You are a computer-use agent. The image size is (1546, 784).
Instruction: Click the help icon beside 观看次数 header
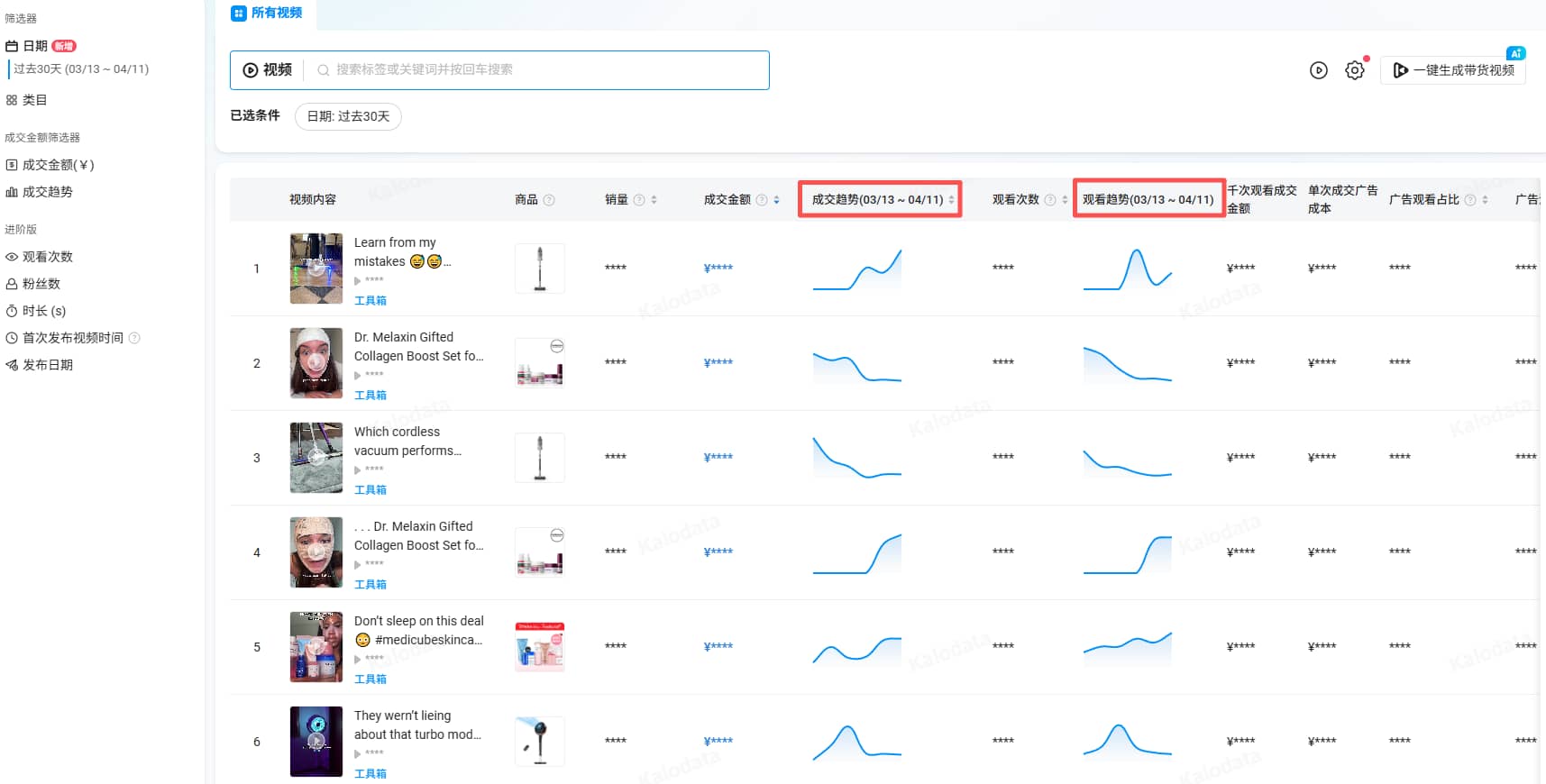(1049, 200)
